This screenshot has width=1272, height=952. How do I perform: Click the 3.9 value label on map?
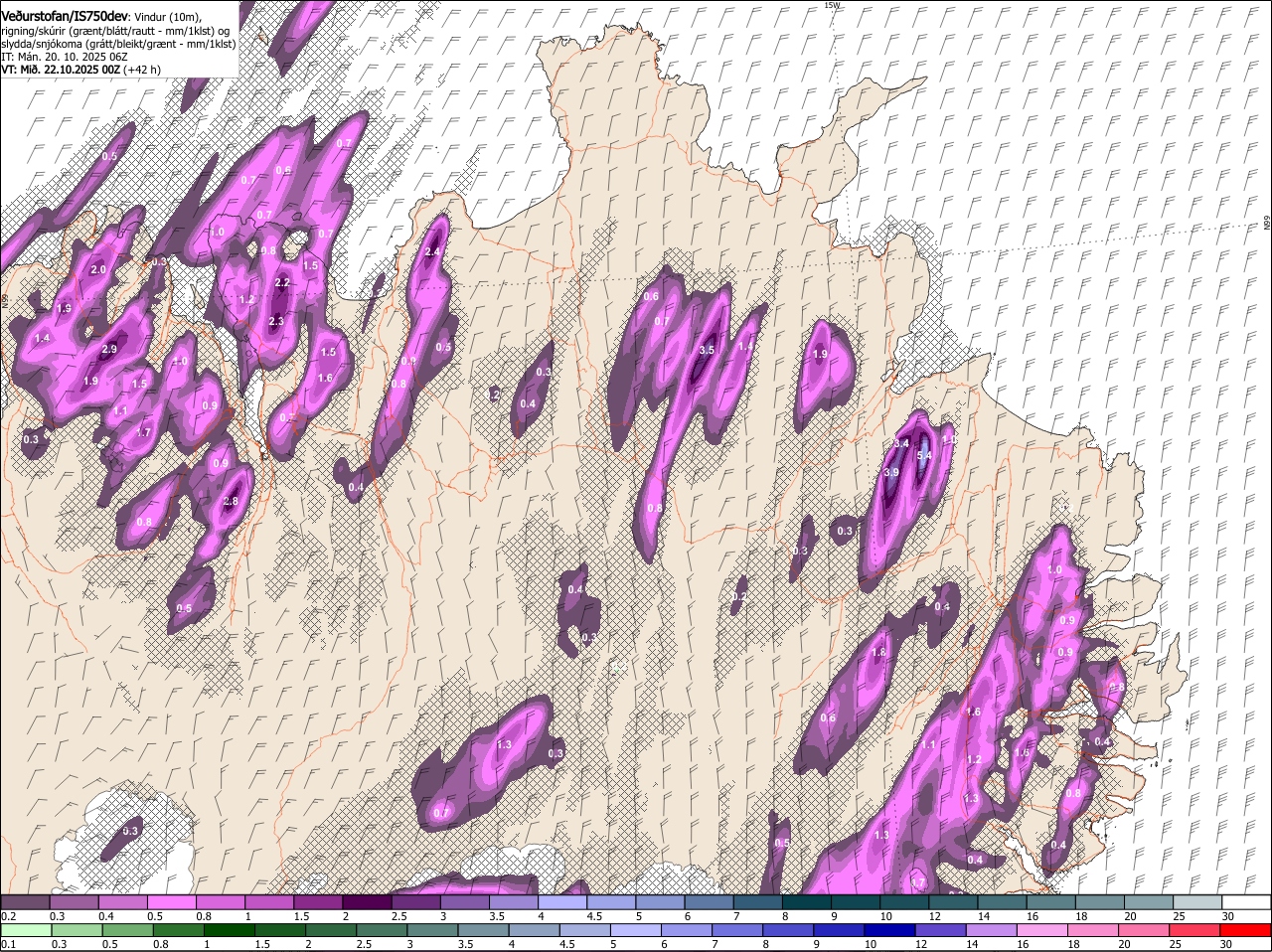891,472
